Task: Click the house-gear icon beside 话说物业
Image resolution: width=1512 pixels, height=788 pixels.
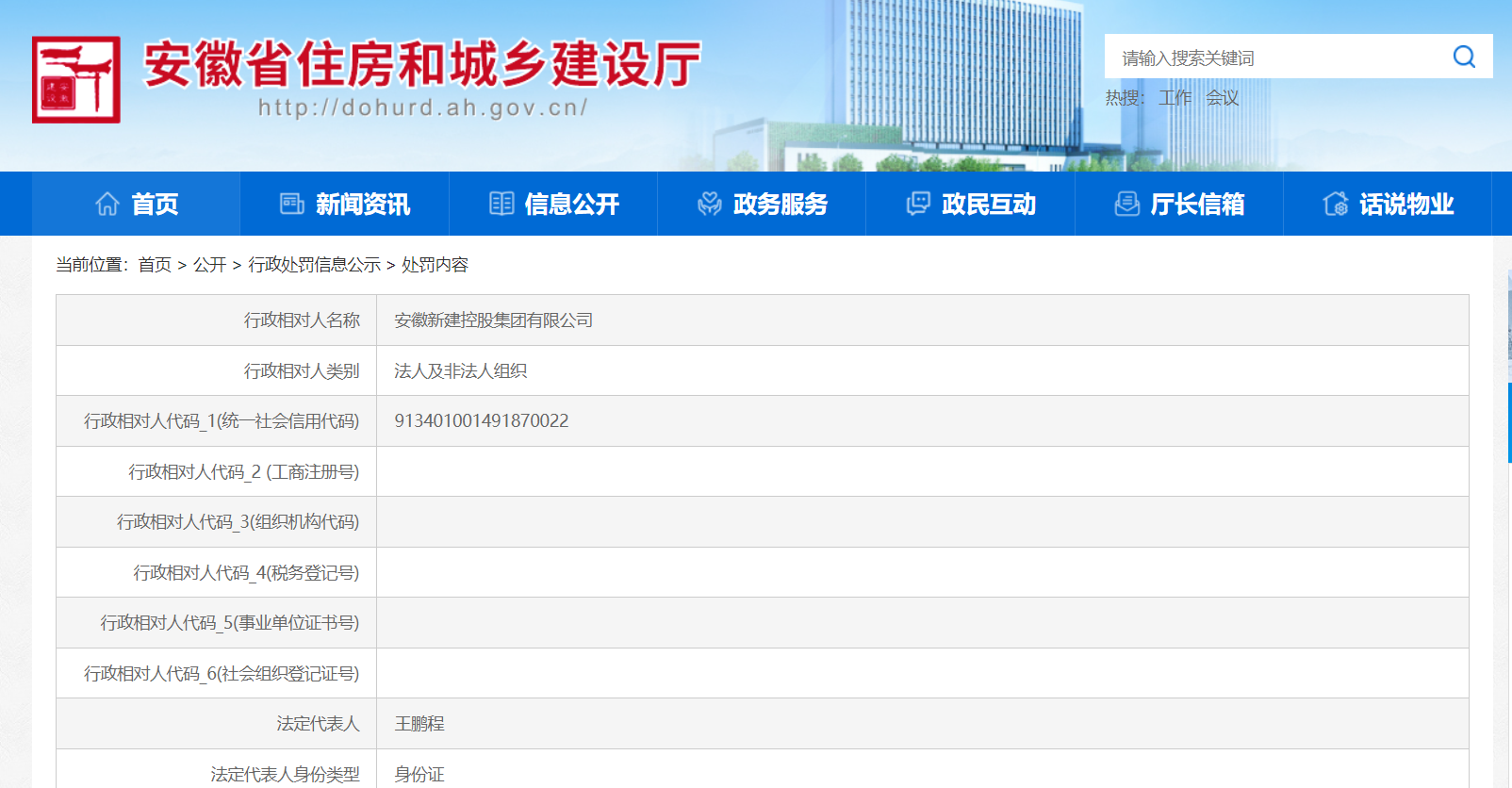Action: point(1336,204)
